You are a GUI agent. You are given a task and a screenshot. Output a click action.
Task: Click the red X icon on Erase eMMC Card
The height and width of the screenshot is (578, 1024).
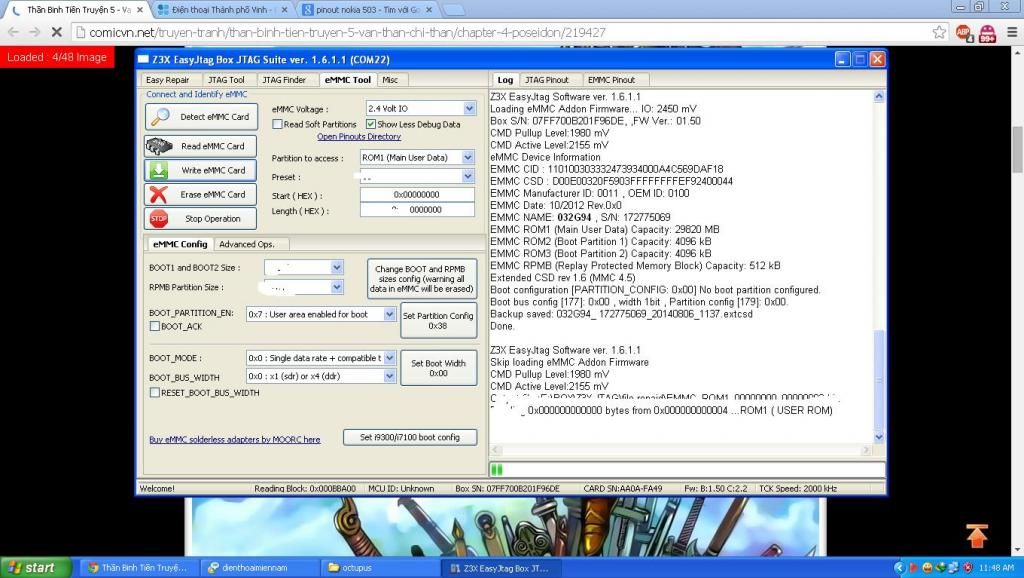pos(159,195)
